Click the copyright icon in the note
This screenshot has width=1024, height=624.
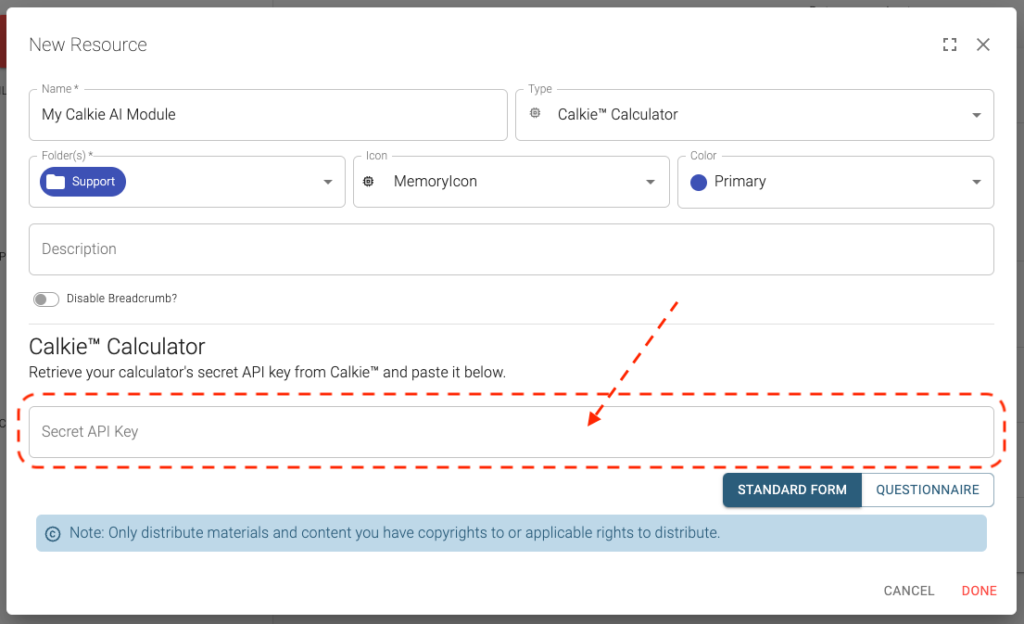point(53,533)
